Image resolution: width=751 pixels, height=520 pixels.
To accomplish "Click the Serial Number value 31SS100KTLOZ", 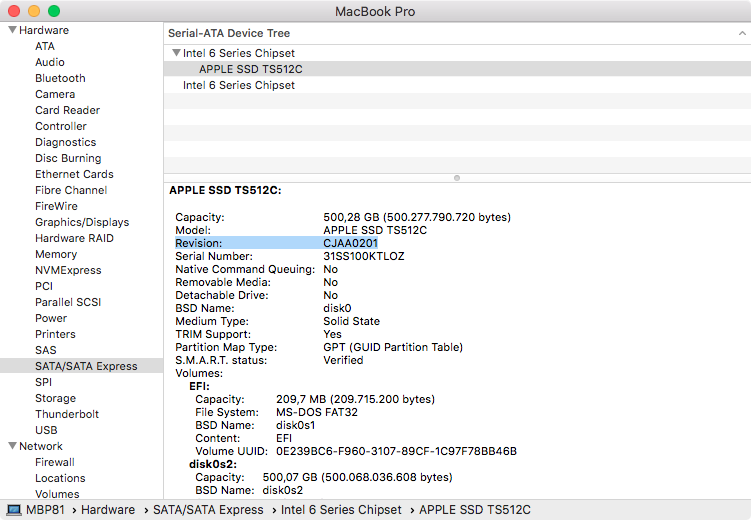I will click(364, 256).
